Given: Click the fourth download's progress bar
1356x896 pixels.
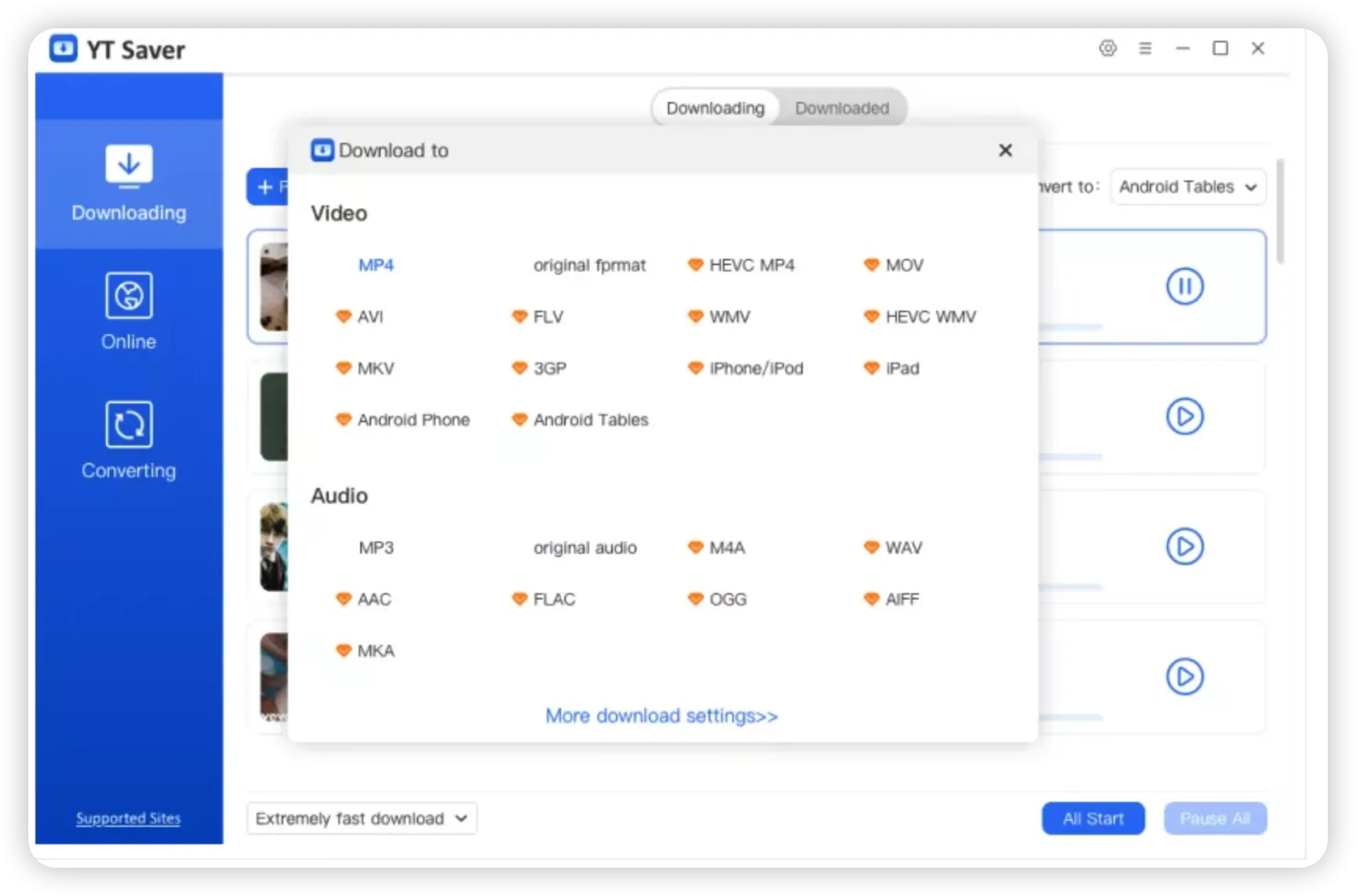Looking at the screenshot, I should pos(1070,717).
